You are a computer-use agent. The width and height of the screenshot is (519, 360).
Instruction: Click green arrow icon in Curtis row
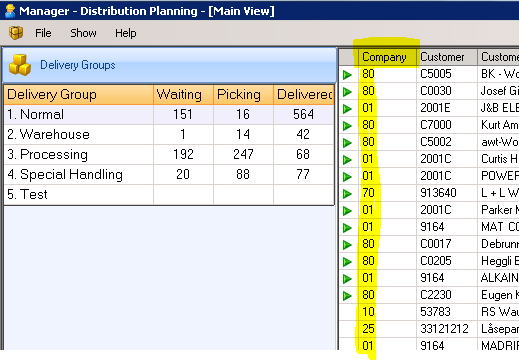point(347,159)
